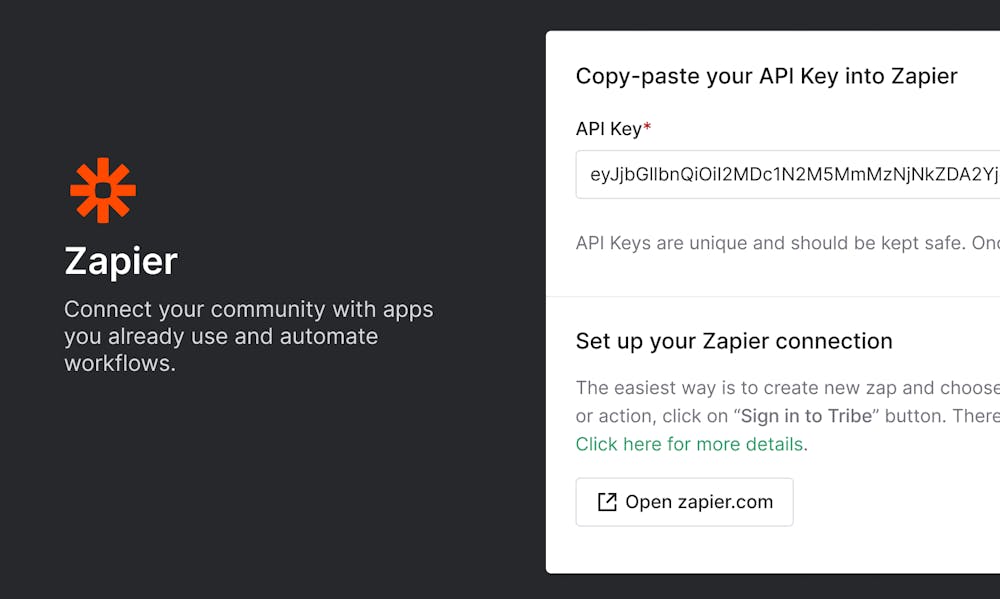Click the "API Key" field label
Viewport: 1000px width, 599px height.
click(x=608, y=129)
